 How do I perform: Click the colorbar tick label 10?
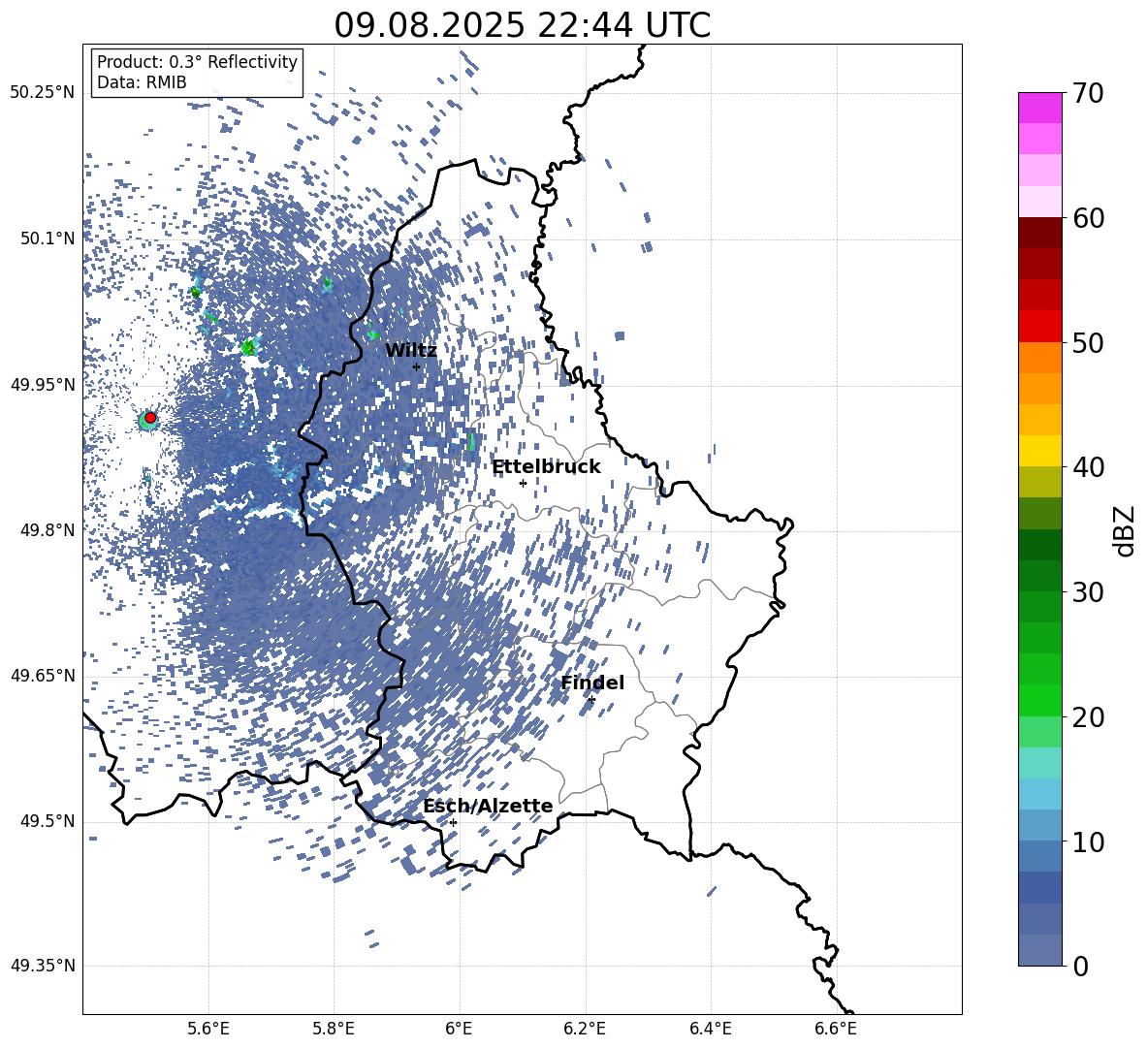[x=1087, y=842]
